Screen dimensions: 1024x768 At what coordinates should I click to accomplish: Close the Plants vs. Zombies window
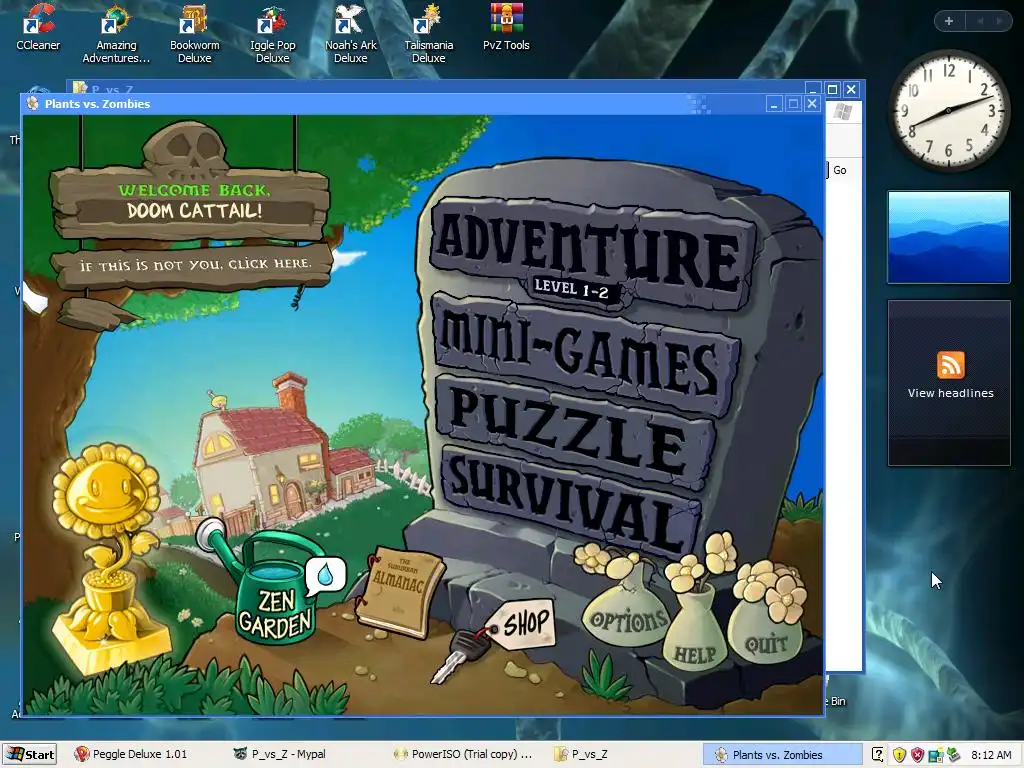coord(812,104)
